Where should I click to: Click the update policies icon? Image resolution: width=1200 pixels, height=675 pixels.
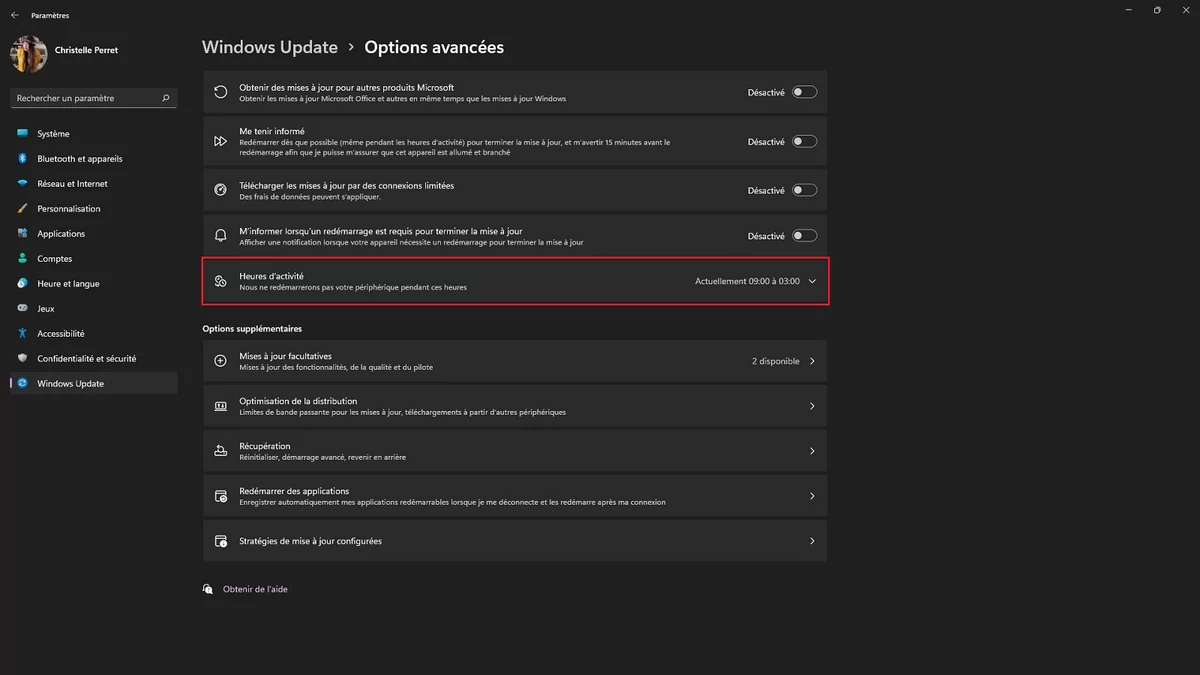pyautogui.click(x=220, y=541)
